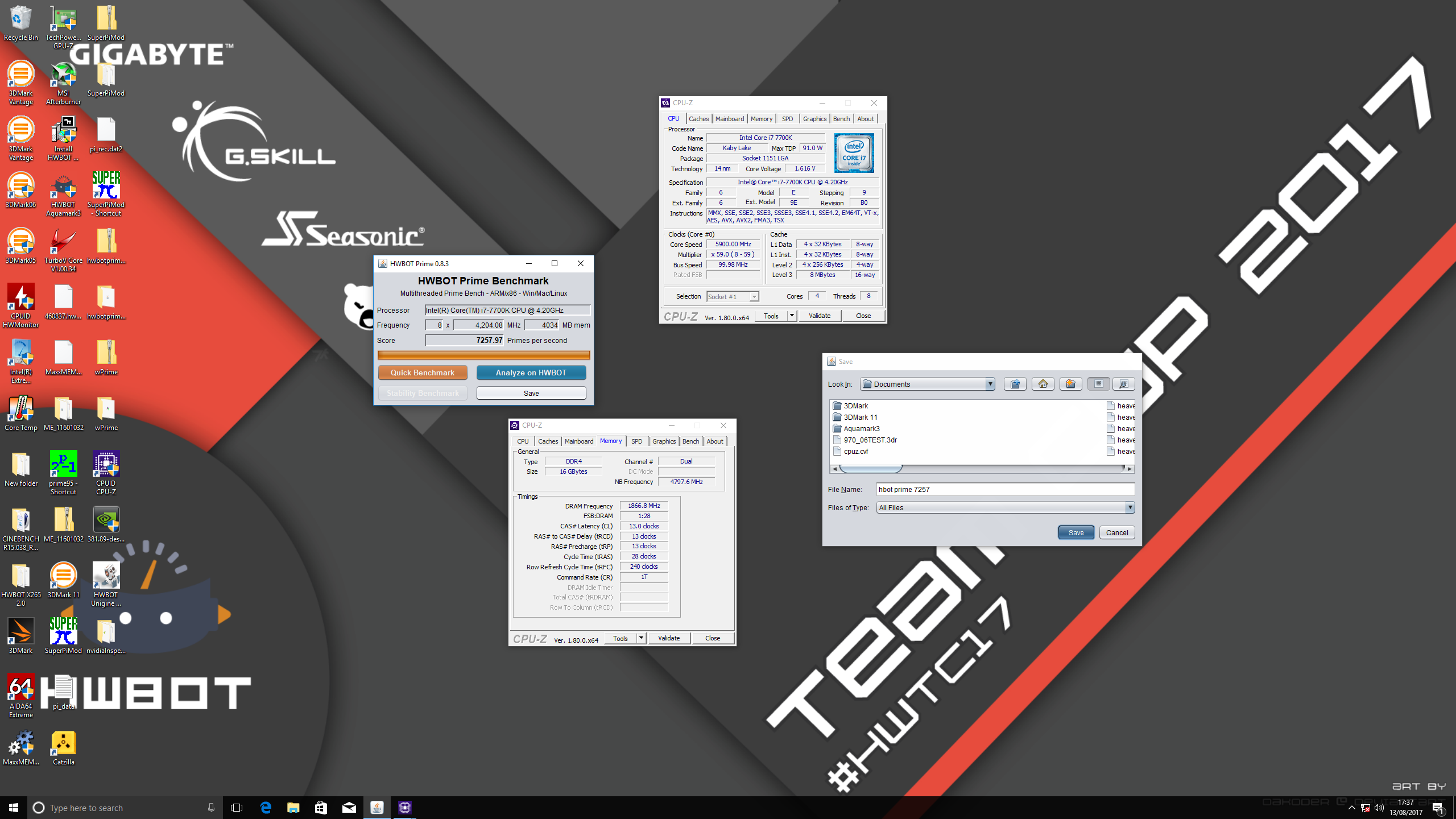1456x819 pixels.
Task: Switch to Mainboard tab in top CPU-Z window
Action: [x=730, y=119]
